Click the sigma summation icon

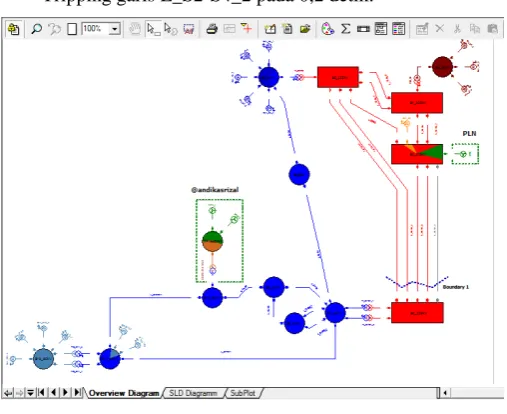346,29
